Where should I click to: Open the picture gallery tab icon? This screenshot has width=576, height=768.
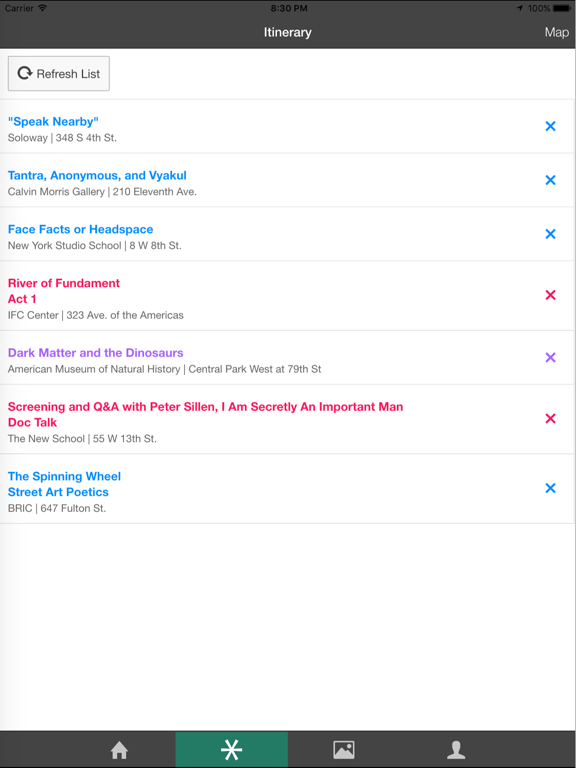344,750
